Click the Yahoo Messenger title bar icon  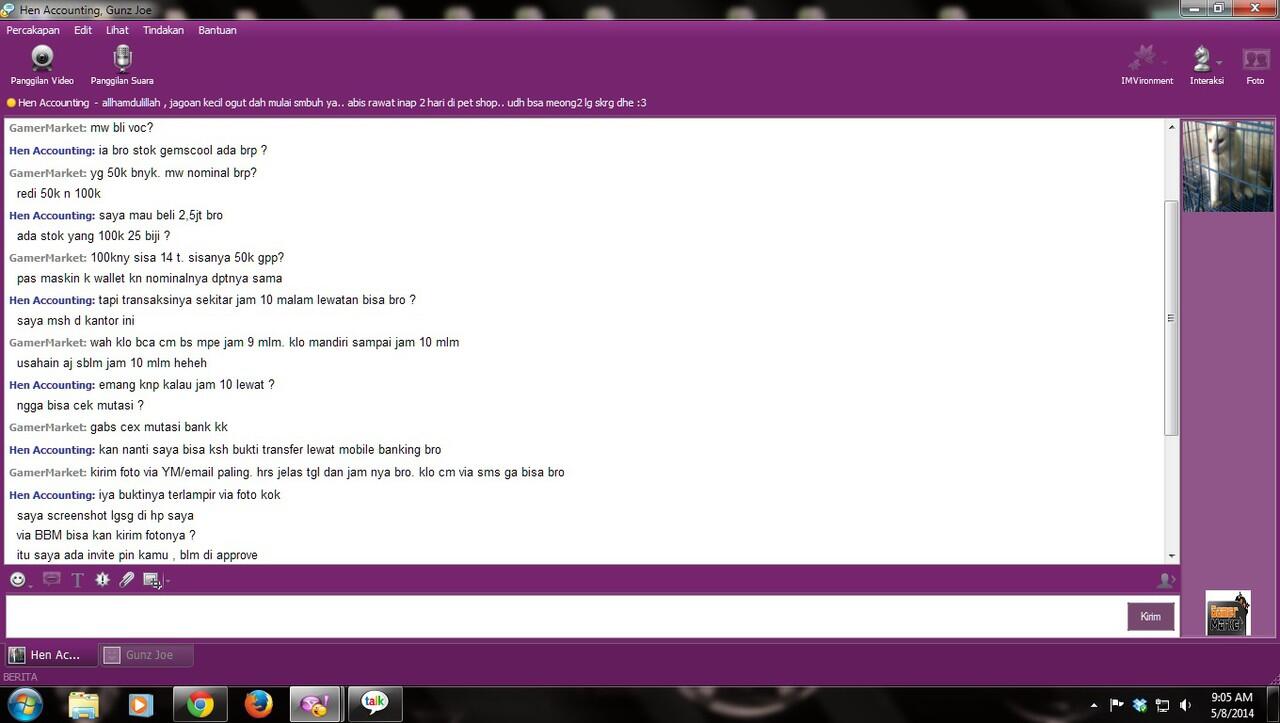[x=8, y=8]
